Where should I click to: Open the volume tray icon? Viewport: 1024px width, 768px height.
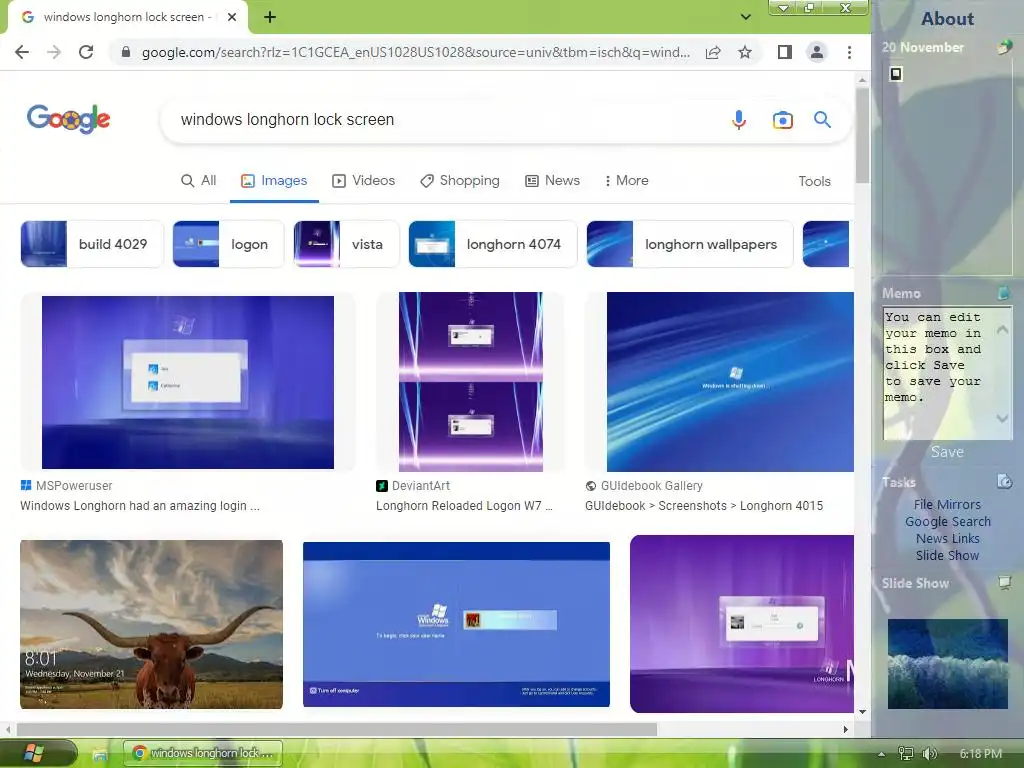(929, 754)
